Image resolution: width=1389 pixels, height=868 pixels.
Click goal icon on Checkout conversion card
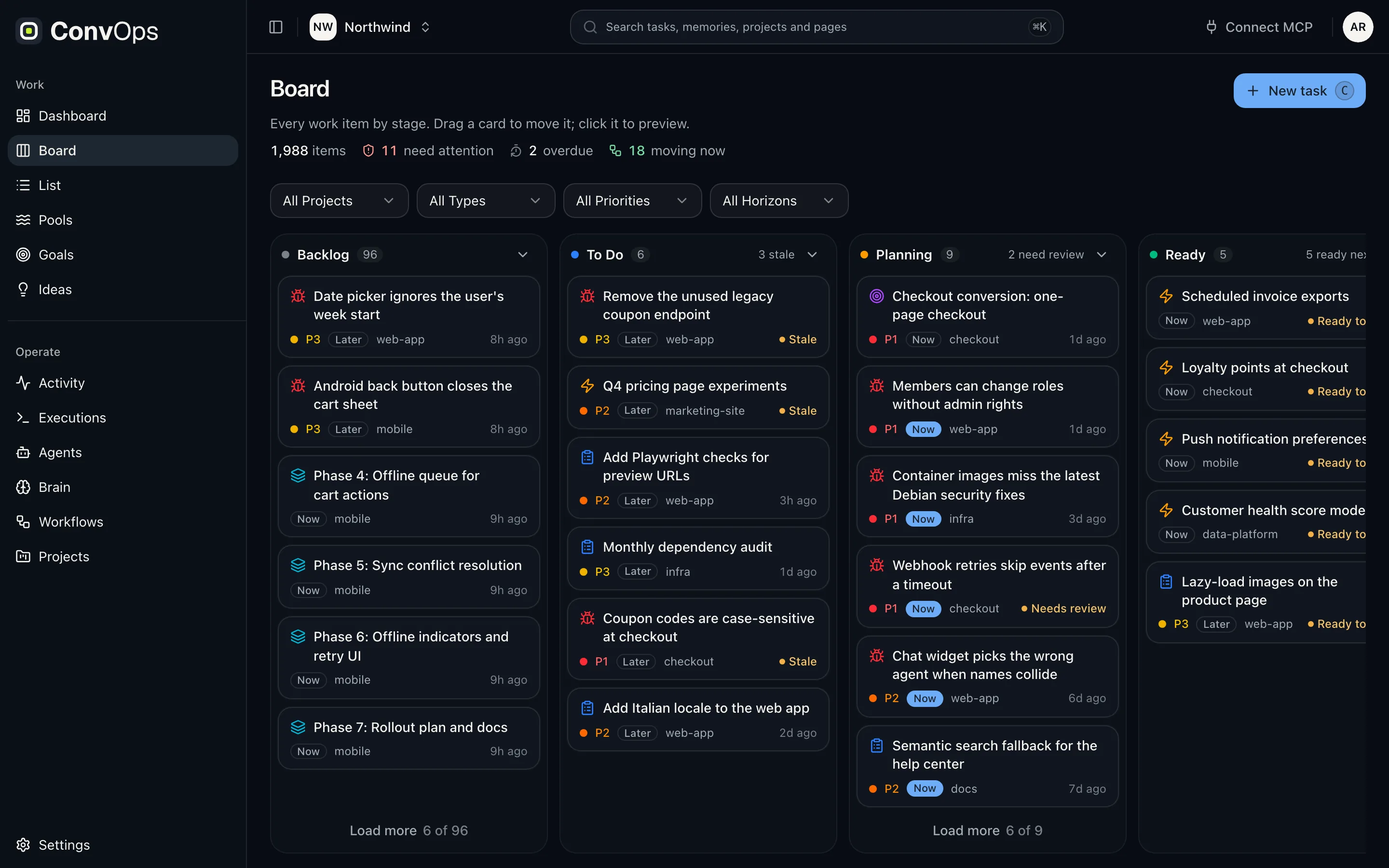[876, 296]
